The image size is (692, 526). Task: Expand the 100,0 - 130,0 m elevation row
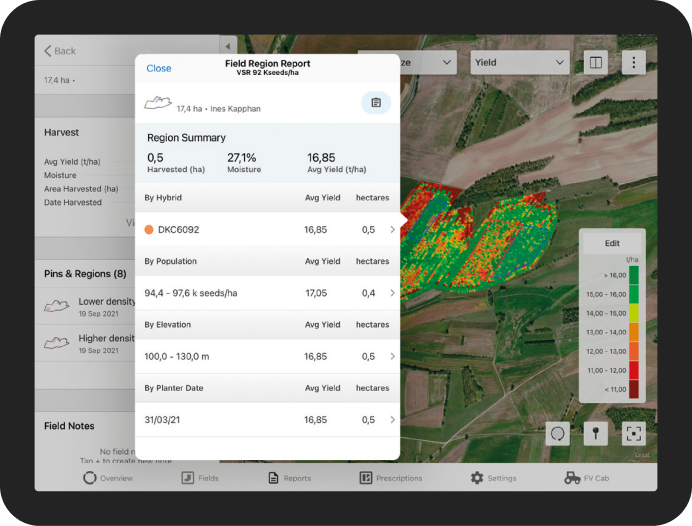tap(392, 356)
